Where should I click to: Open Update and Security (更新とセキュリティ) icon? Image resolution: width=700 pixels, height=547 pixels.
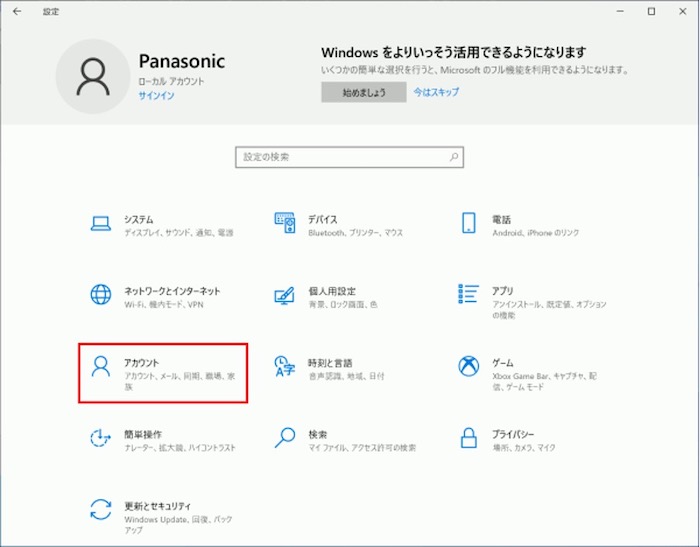100,509
